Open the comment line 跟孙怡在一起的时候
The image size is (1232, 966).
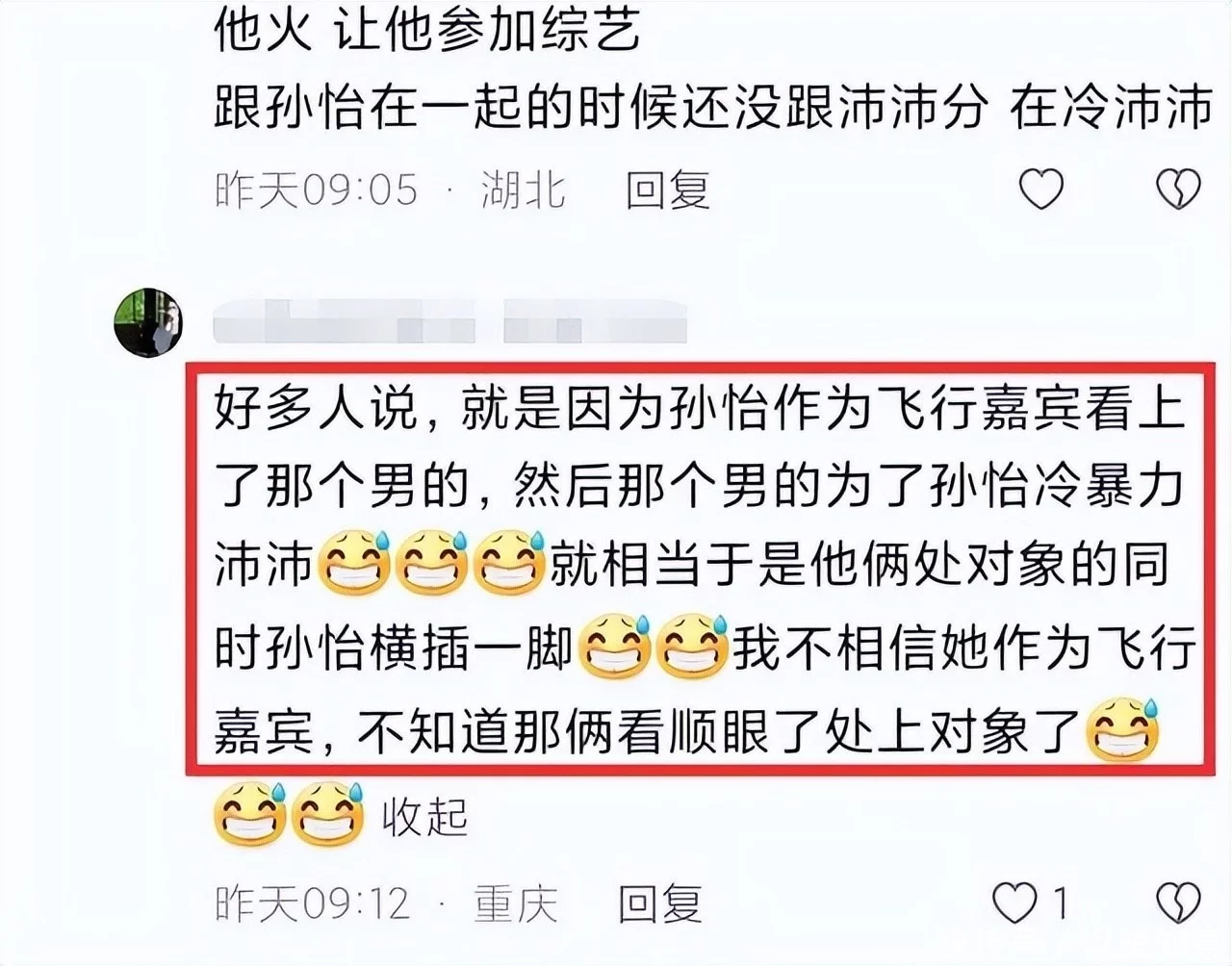[x=712, y=106]
